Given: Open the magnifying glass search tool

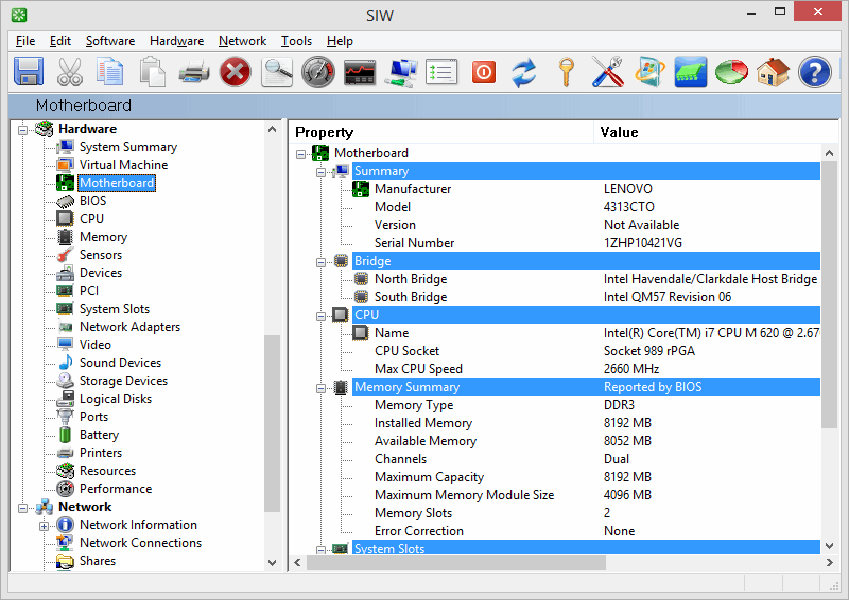Looking at the screenshot, I should click(x=277, y=72).
